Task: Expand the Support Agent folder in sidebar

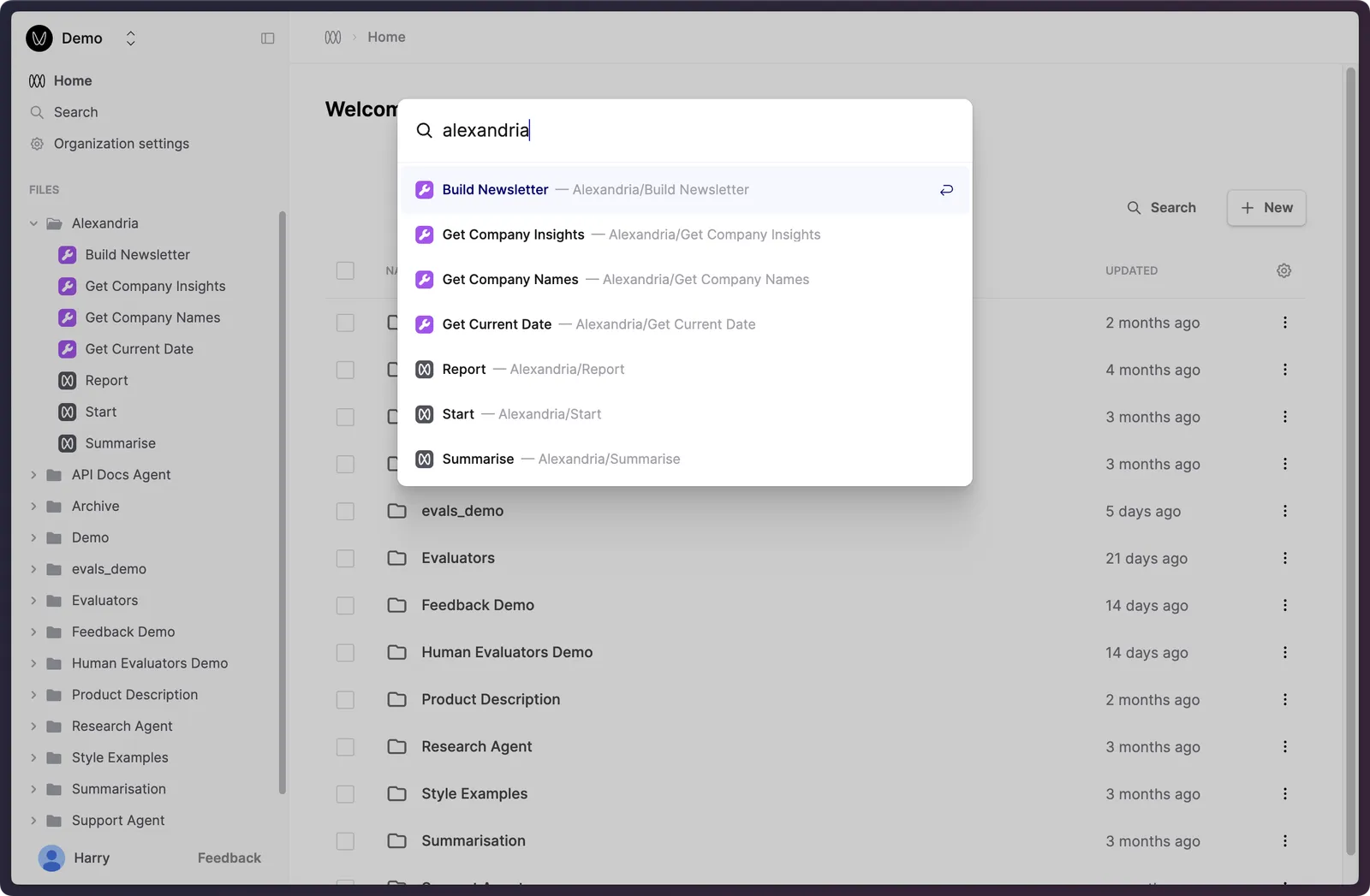Action: (x=33, y=821)
